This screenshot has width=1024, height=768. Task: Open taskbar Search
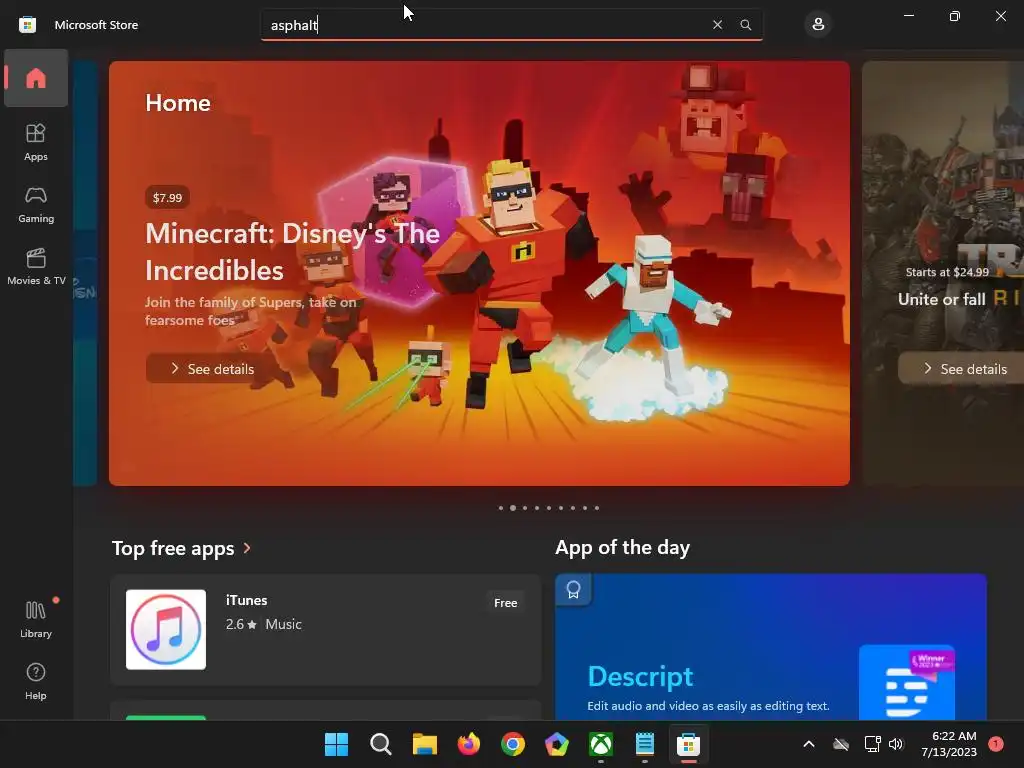coord(381,744)
